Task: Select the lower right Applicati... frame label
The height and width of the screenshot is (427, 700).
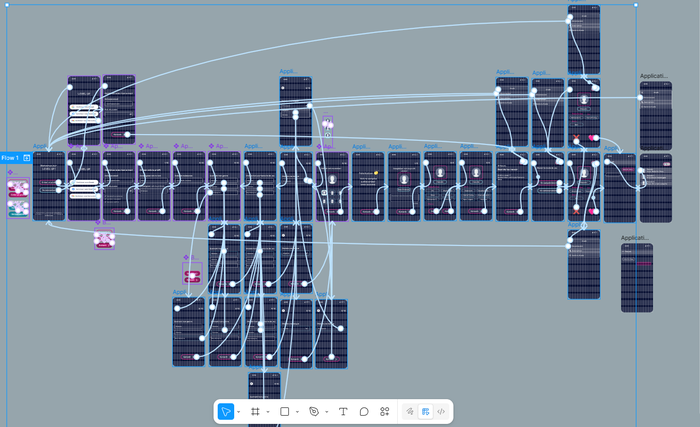Action: tap(636, 238)
